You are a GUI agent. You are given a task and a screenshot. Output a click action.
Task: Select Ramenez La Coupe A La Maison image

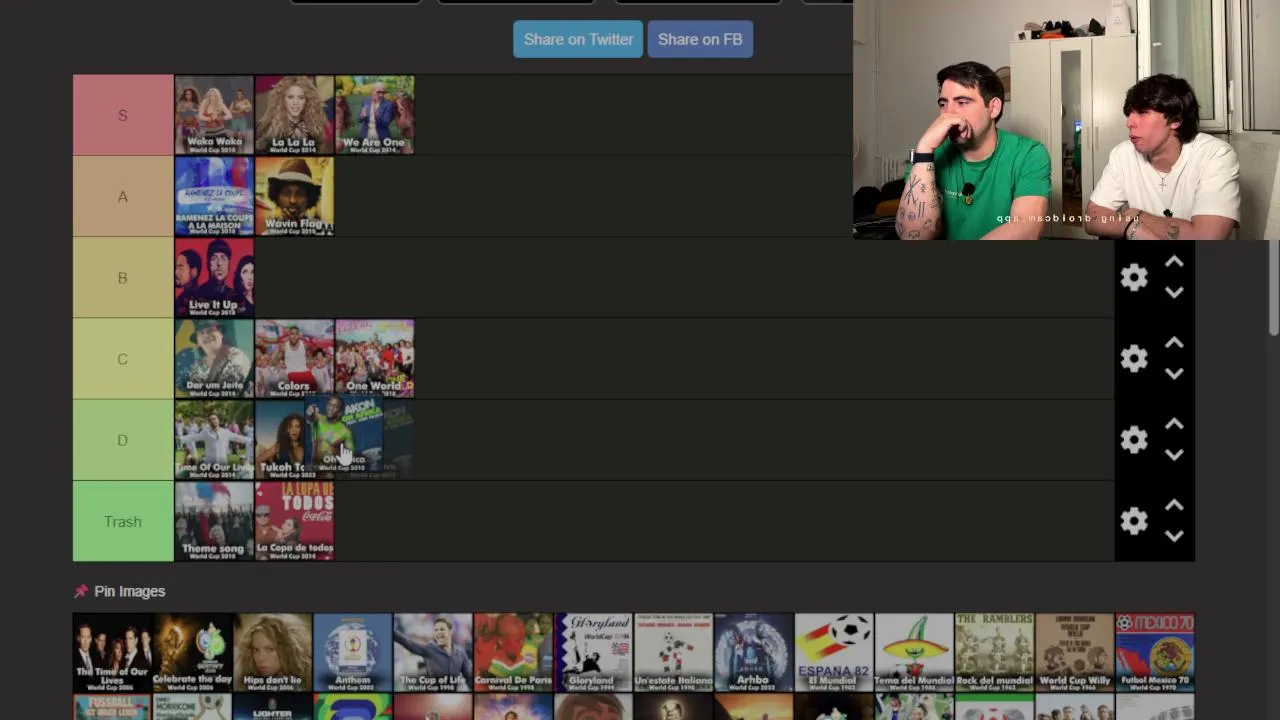pyautogui.click(x=214, y=196)
